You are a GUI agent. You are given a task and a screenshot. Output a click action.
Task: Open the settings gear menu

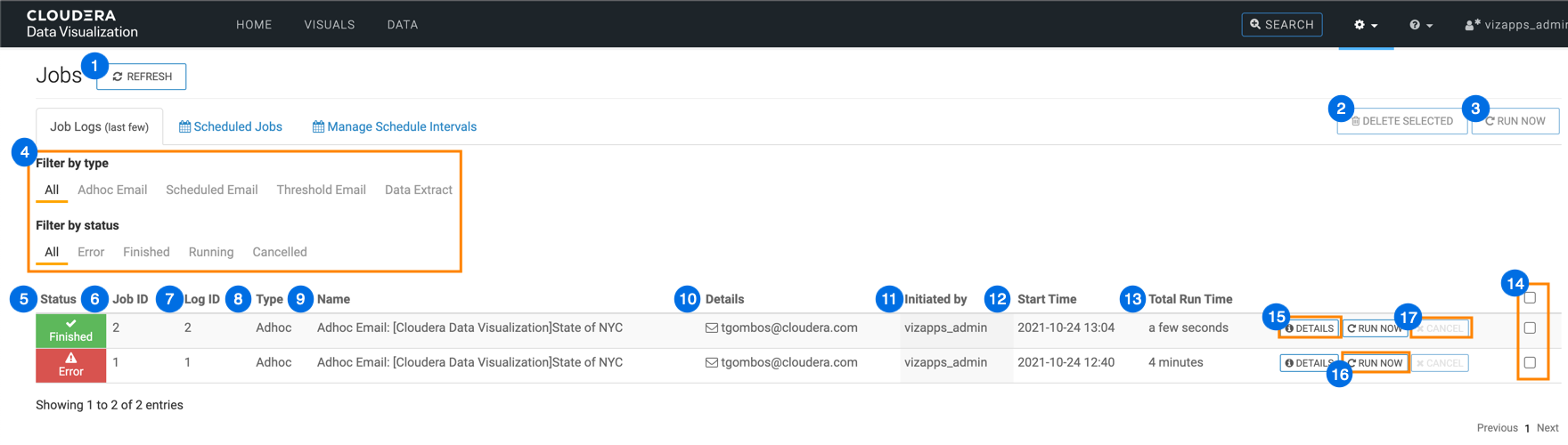(x=1365, y=25)
